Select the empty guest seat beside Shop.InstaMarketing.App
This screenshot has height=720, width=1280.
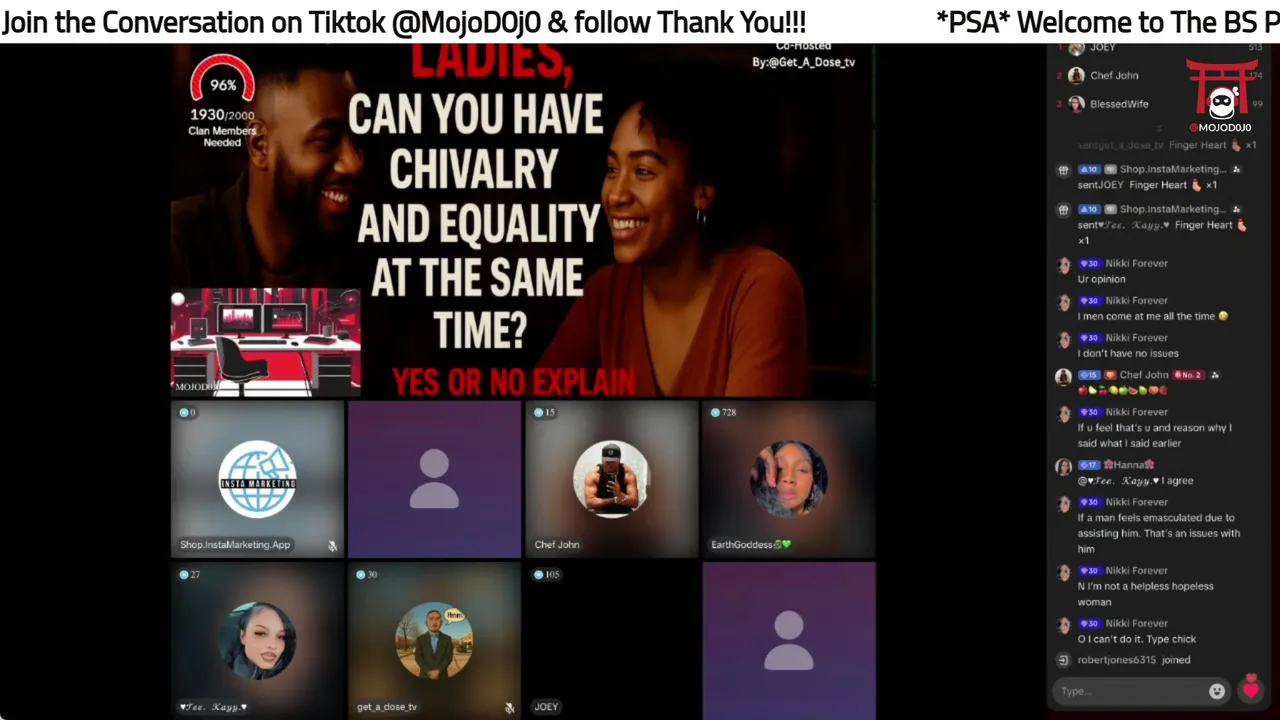point(434,479)
